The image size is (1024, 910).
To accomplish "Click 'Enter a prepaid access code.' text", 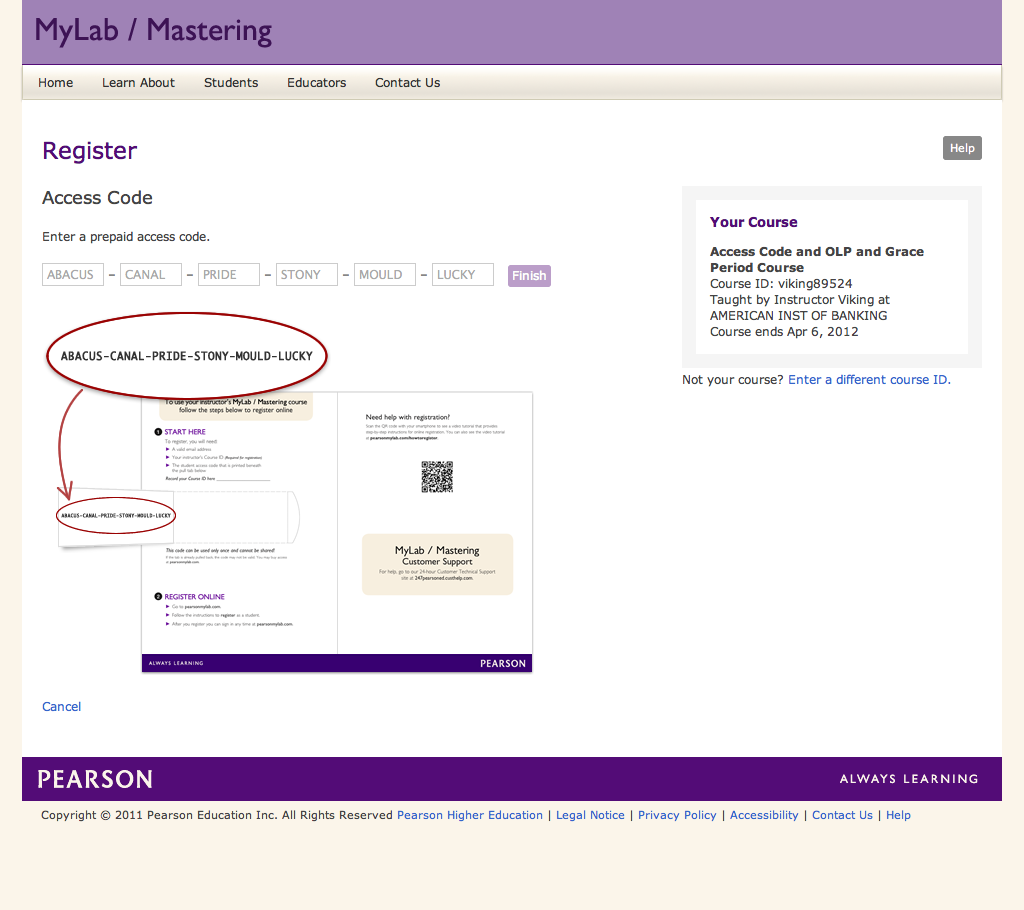I will click(126, 237).
